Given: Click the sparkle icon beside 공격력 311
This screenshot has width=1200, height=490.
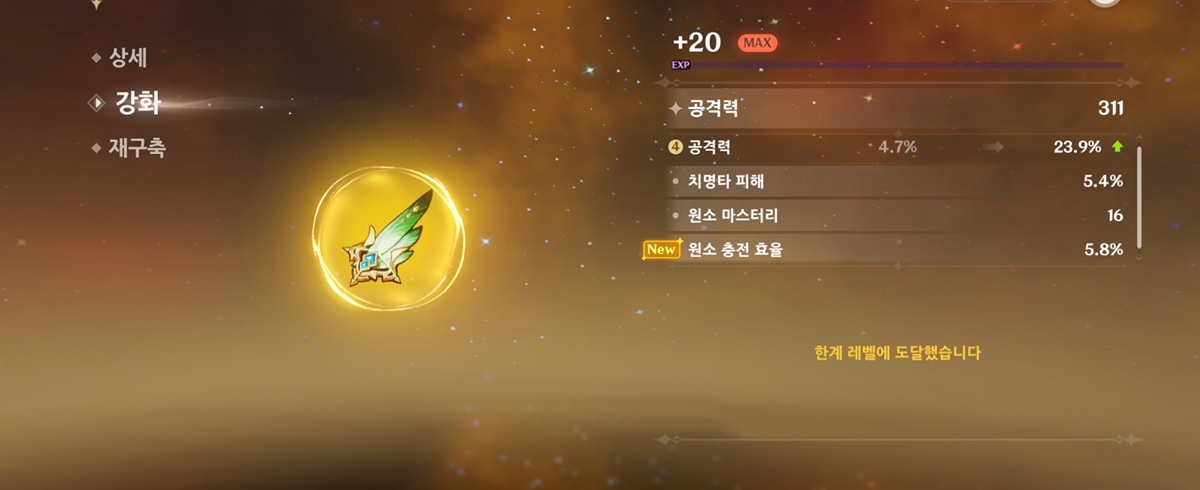Looking at the screenshot, I should (676, 108).
